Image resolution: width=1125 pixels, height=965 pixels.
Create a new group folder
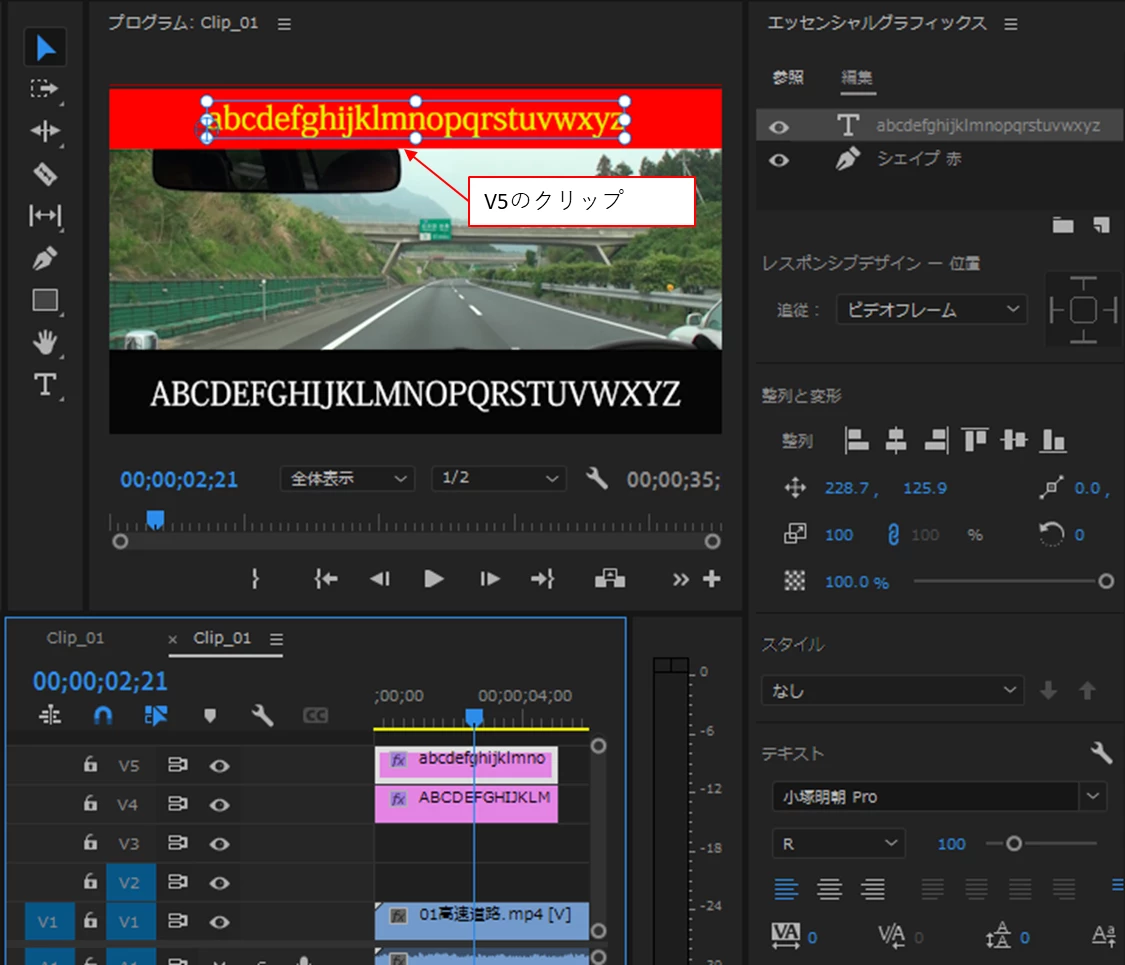[1063, 226]
